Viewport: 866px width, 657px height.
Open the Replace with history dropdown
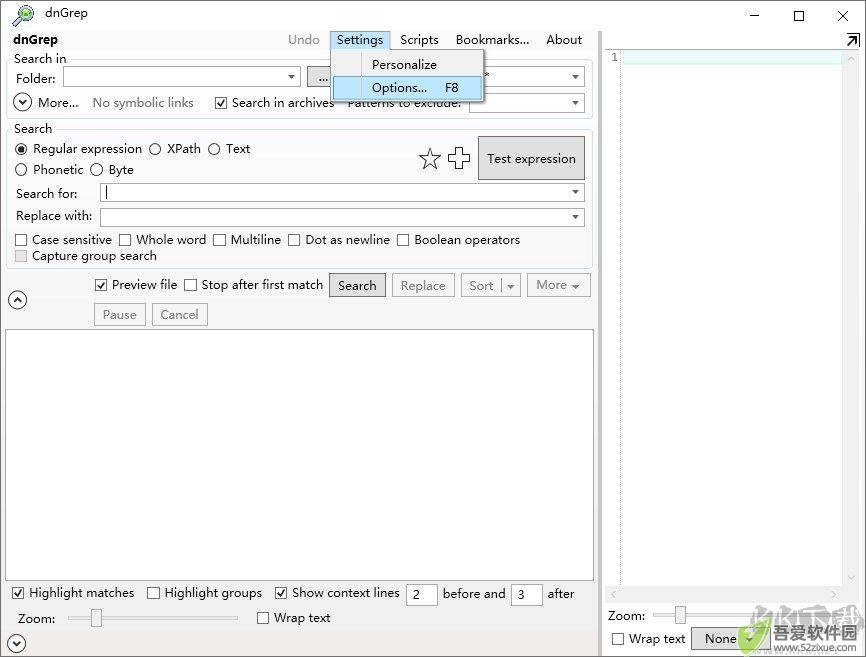click(x=575, y=217)
